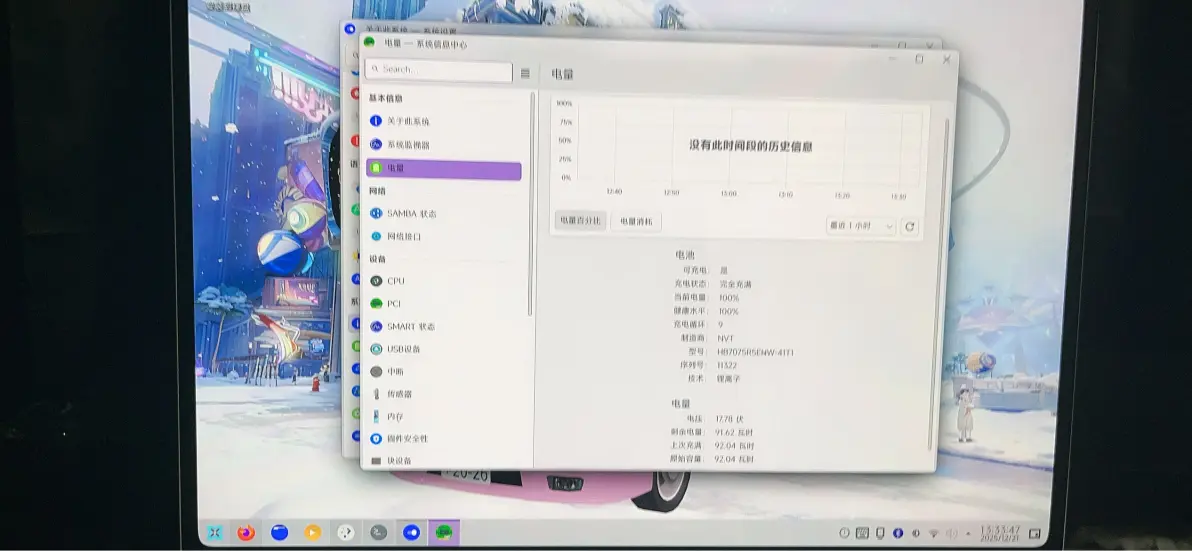Open 内存 in the sidebar

[x=445, y=416]
